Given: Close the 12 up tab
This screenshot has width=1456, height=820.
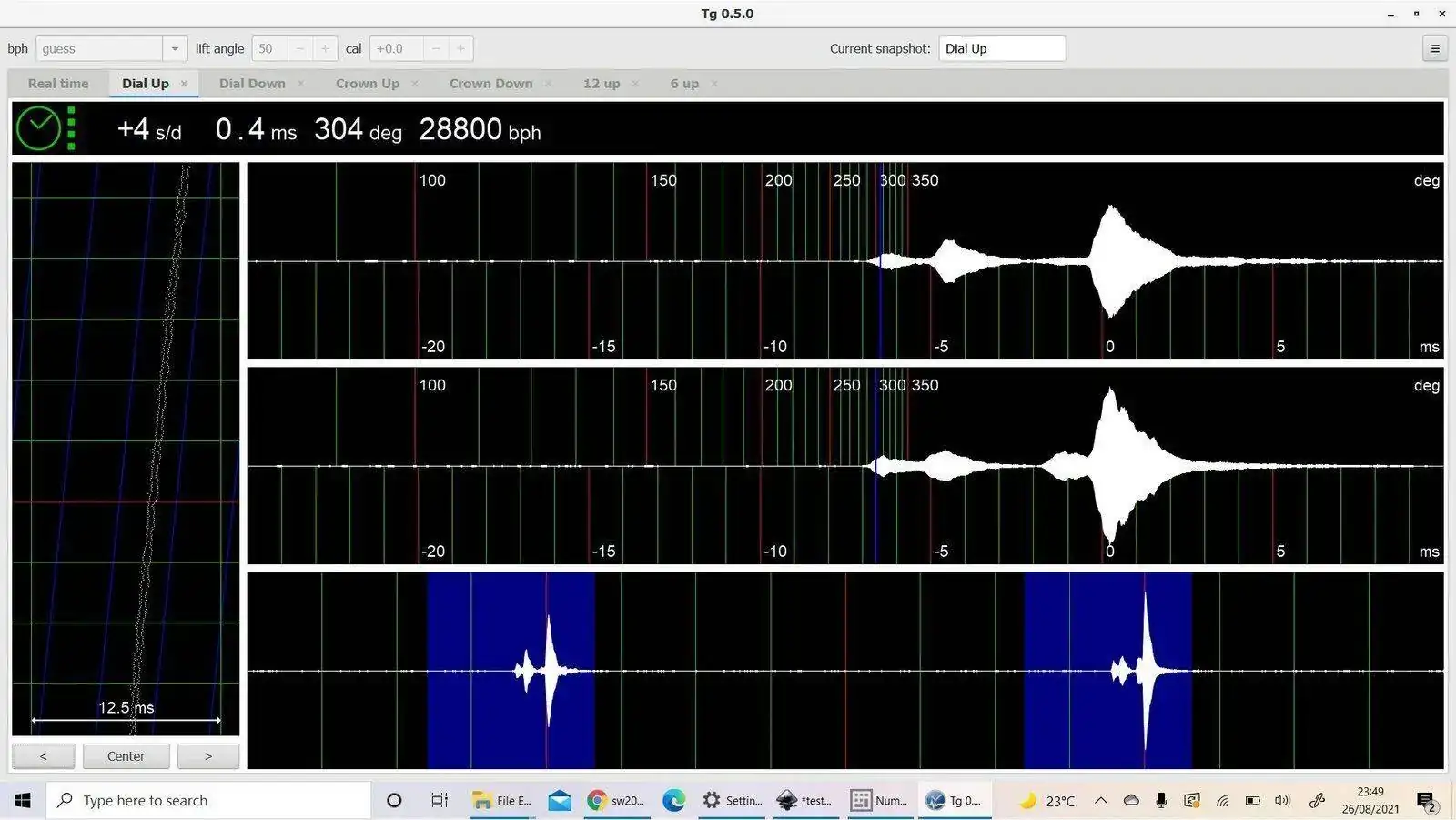Looking at the screenshot, I should 635,84.
